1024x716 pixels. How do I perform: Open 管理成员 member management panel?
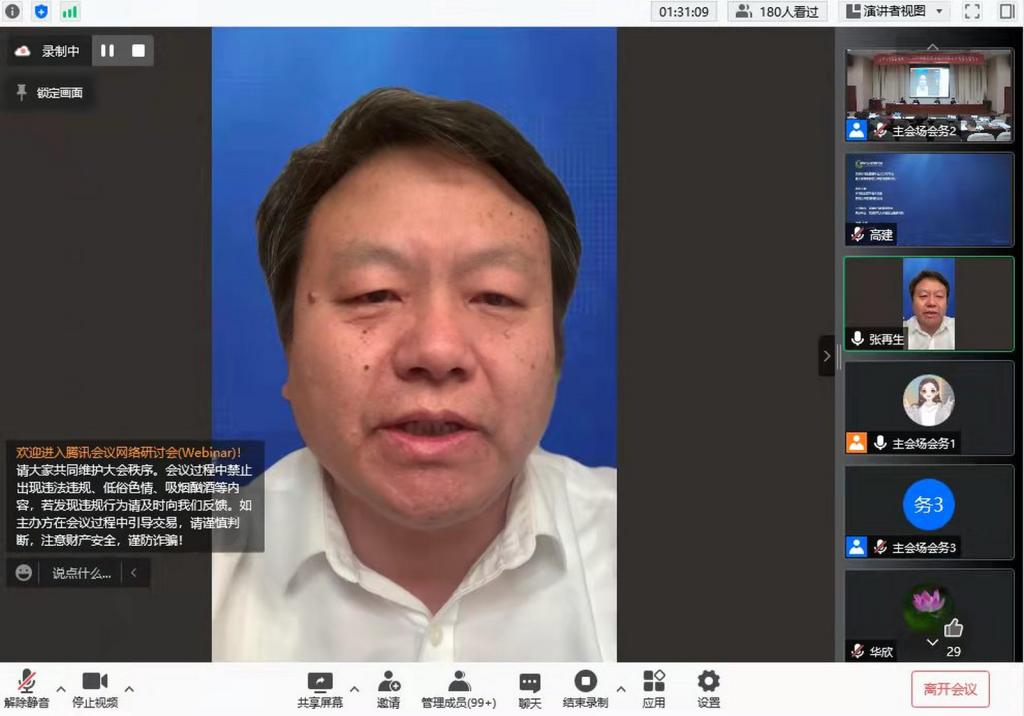click(x=458, y=683)
